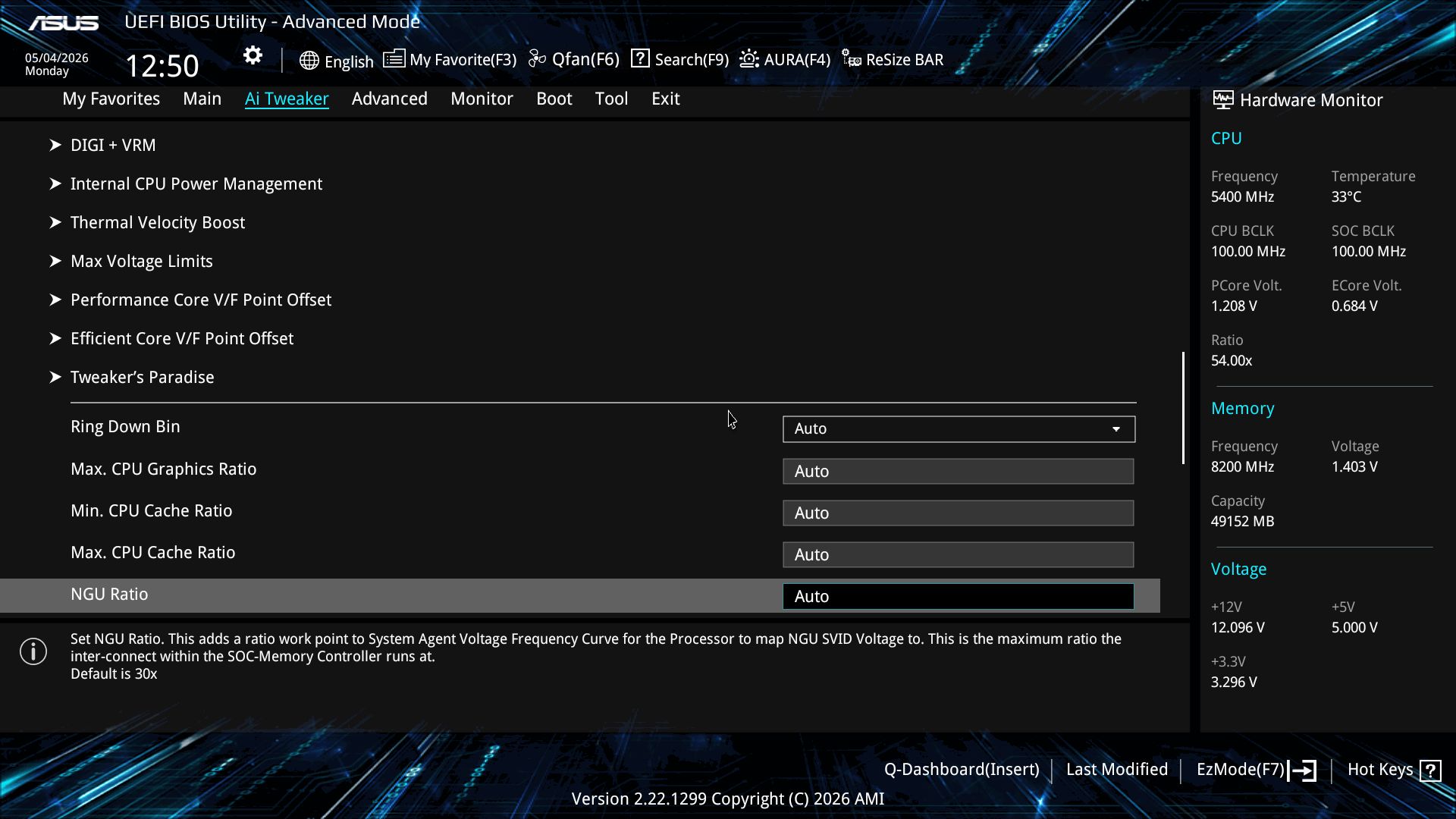Click the 3.296 V reading
1456x819 pixels.
coord(1234,682)
